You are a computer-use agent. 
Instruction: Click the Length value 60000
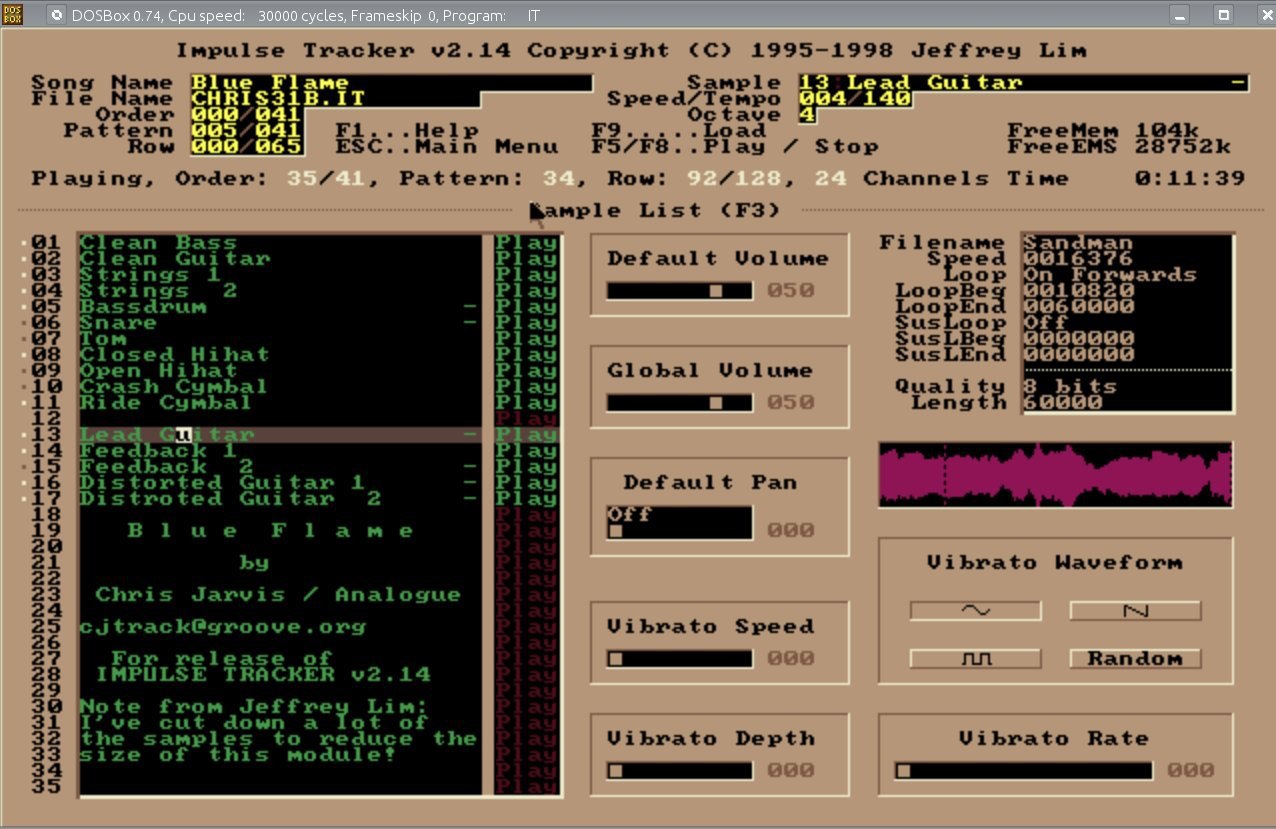[1127, 403]
